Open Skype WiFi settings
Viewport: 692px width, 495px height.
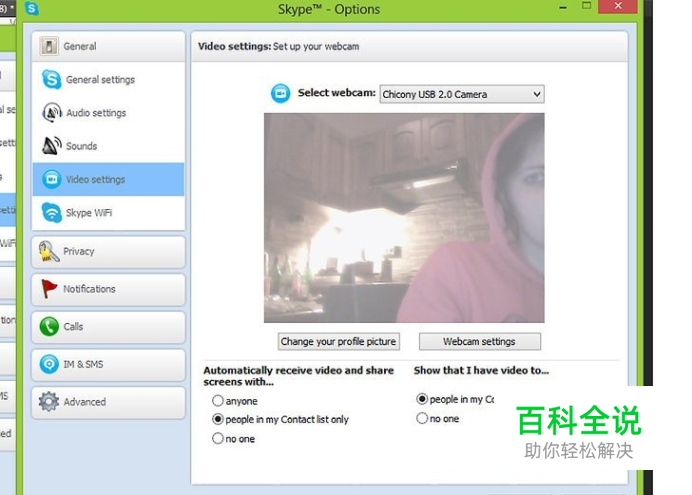[x=109, y=213]
